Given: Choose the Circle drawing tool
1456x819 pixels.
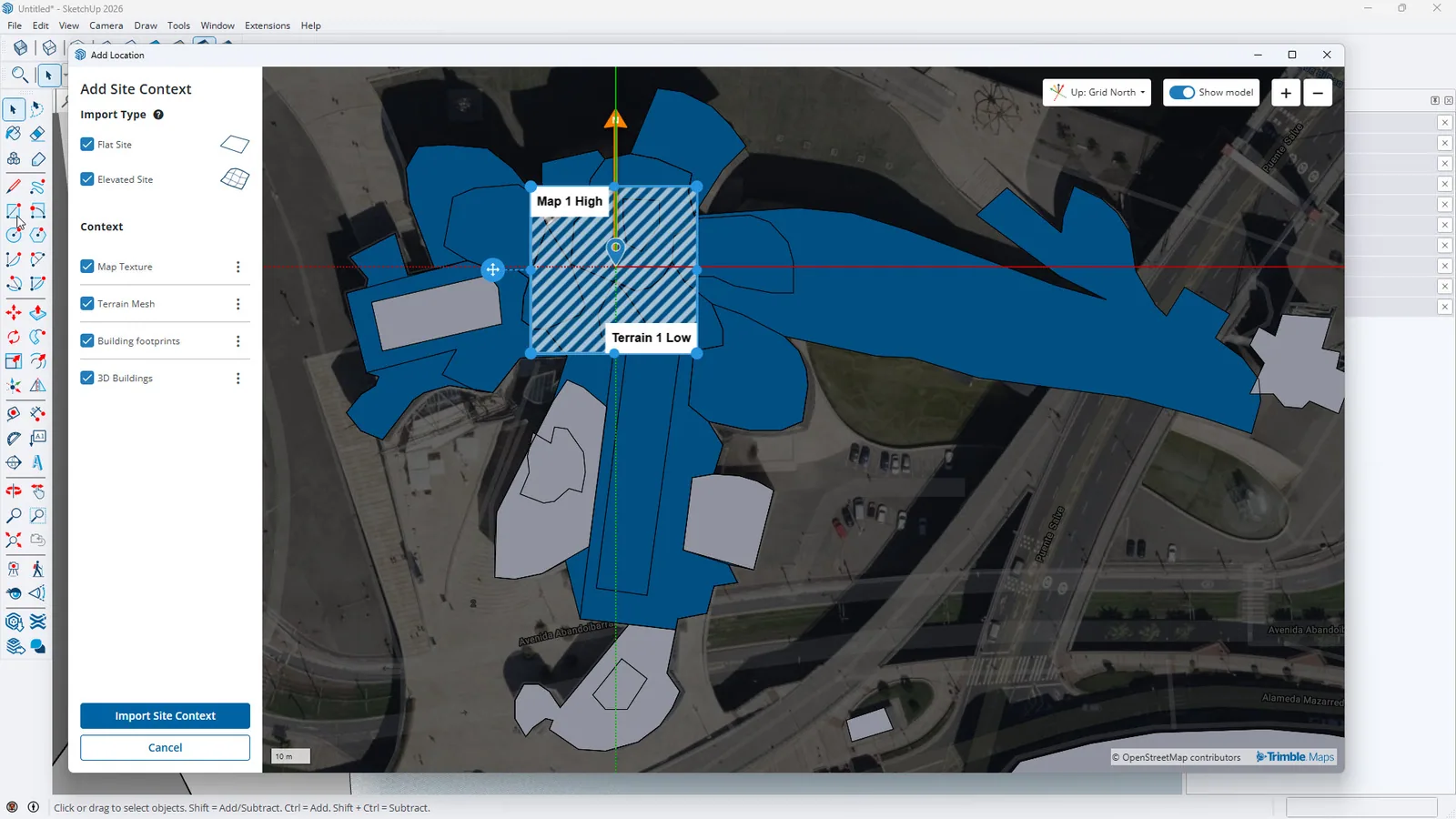Looking at the screenshot, I should click(14, 235).
